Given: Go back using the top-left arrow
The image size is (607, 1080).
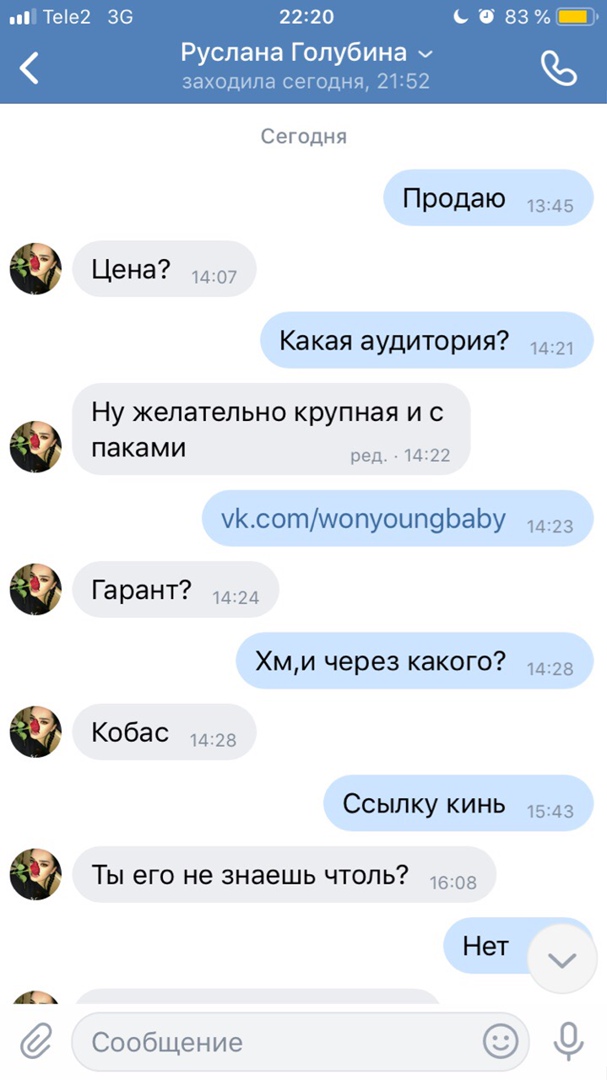Looking at the screenshot, I should 29,68.
